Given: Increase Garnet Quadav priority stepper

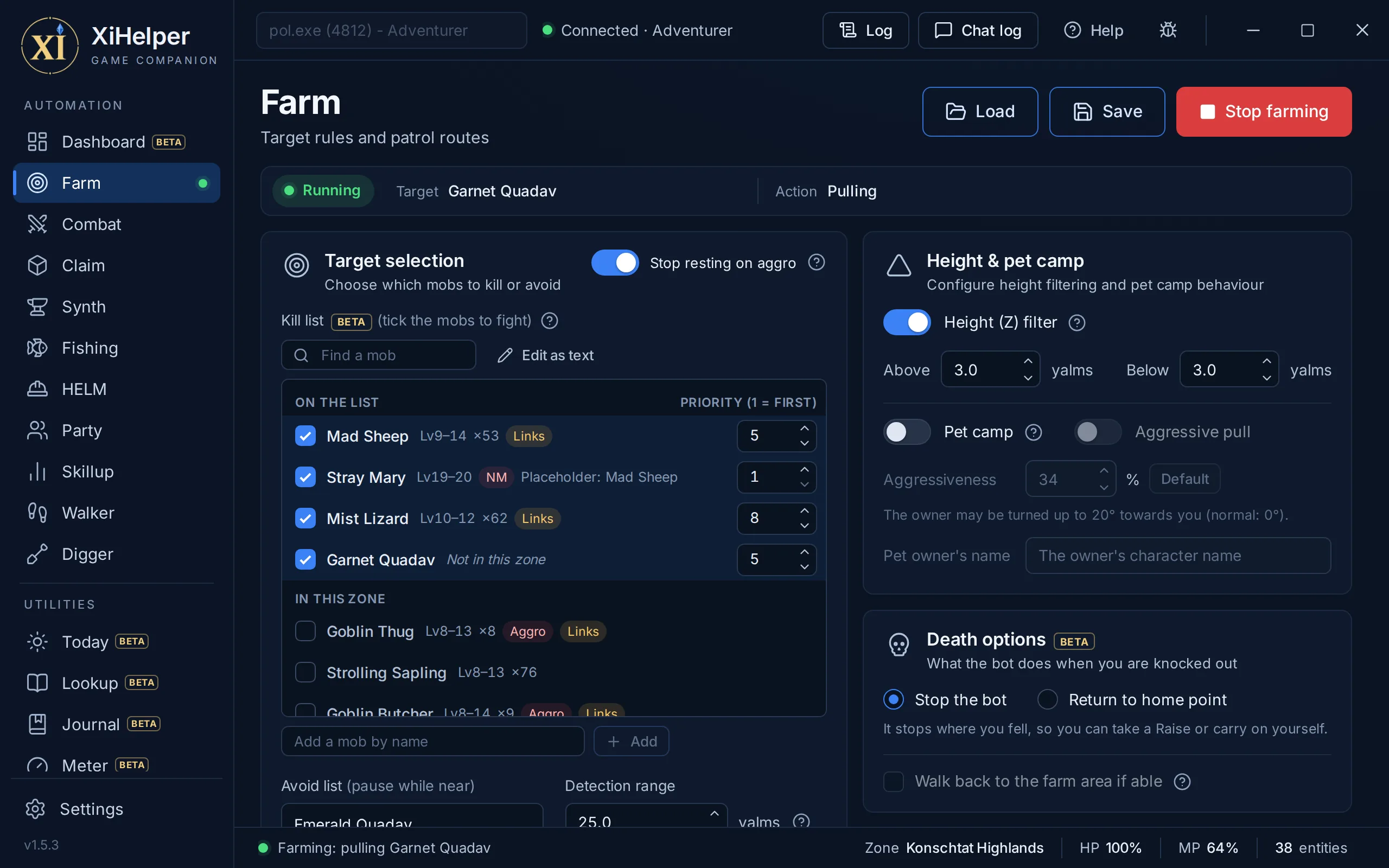Looking at the screenshot, I should [x=804, y=552].
